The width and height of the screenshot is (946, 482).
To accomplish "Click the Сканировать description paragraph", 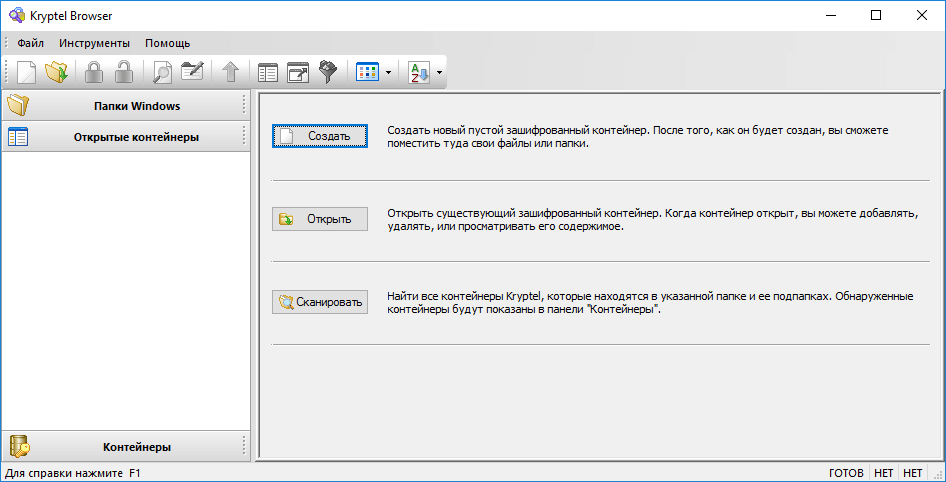I will click(x=650, y=303).
